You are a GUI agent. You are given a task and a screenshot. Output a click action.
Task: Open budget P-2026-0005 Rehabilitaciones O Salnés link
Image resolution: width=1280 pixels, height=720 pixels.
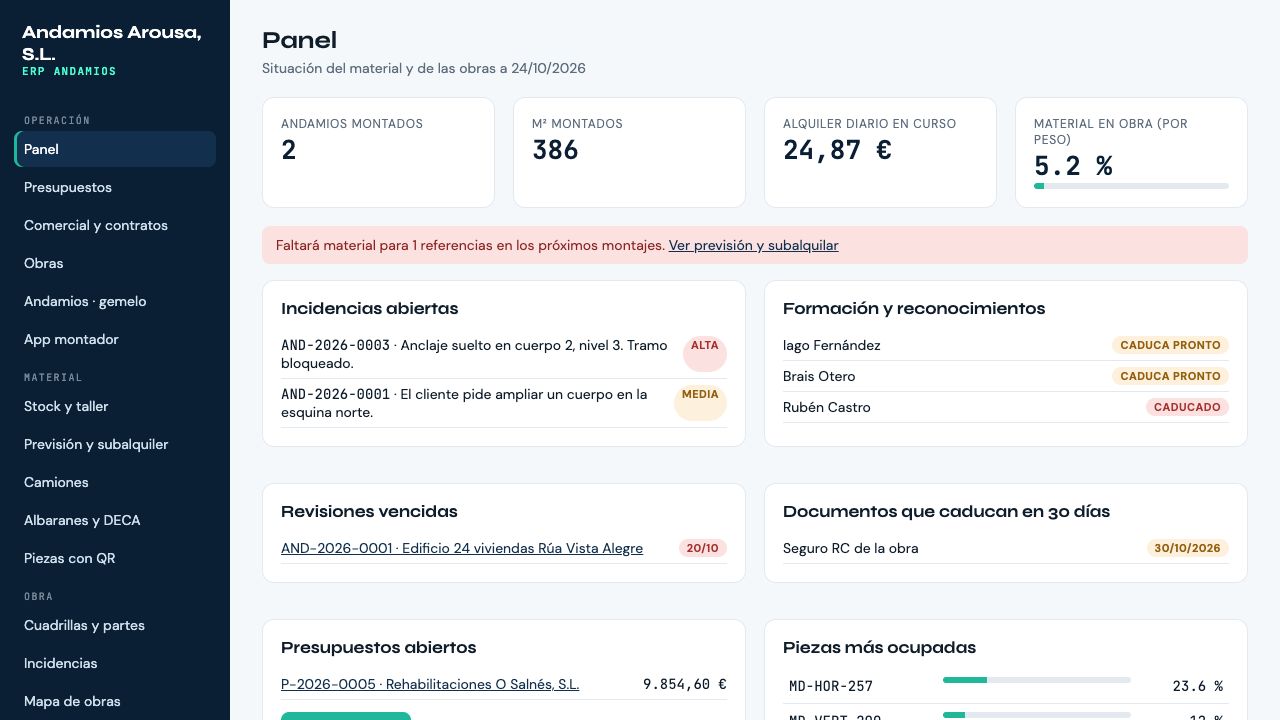430,684
